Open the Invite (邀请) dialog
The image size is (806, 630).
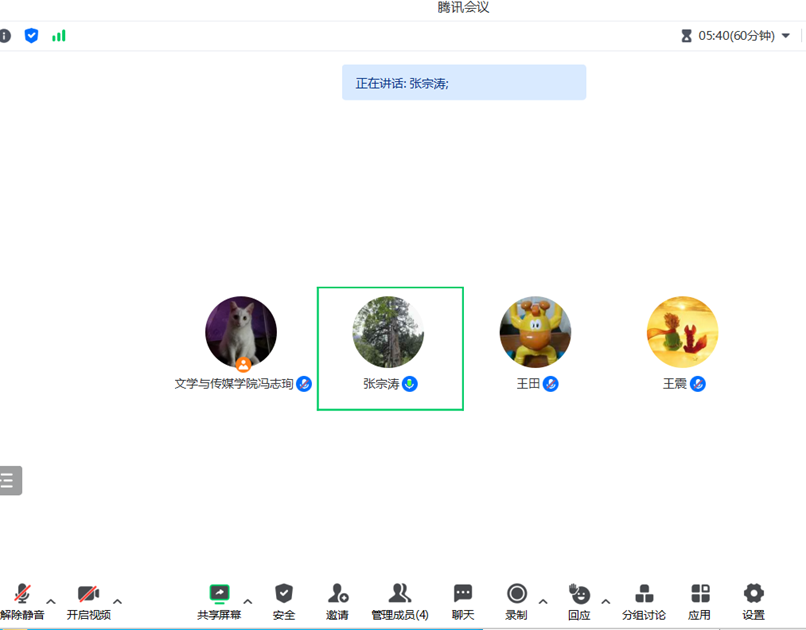338,601
